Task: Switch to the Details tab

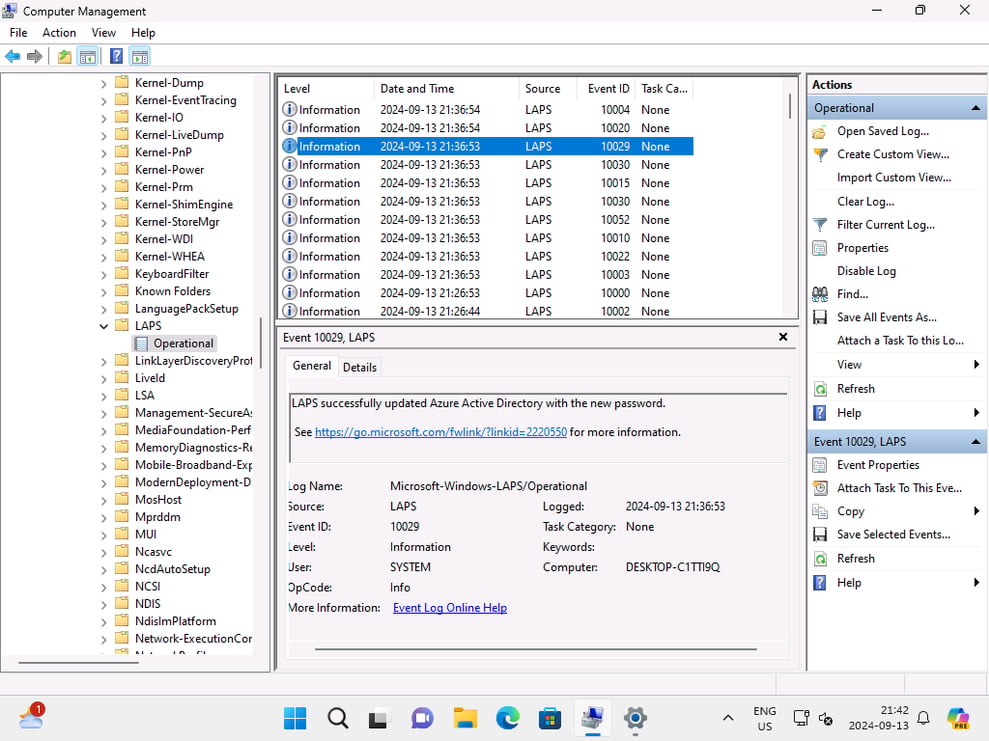Action: [360, 368]
